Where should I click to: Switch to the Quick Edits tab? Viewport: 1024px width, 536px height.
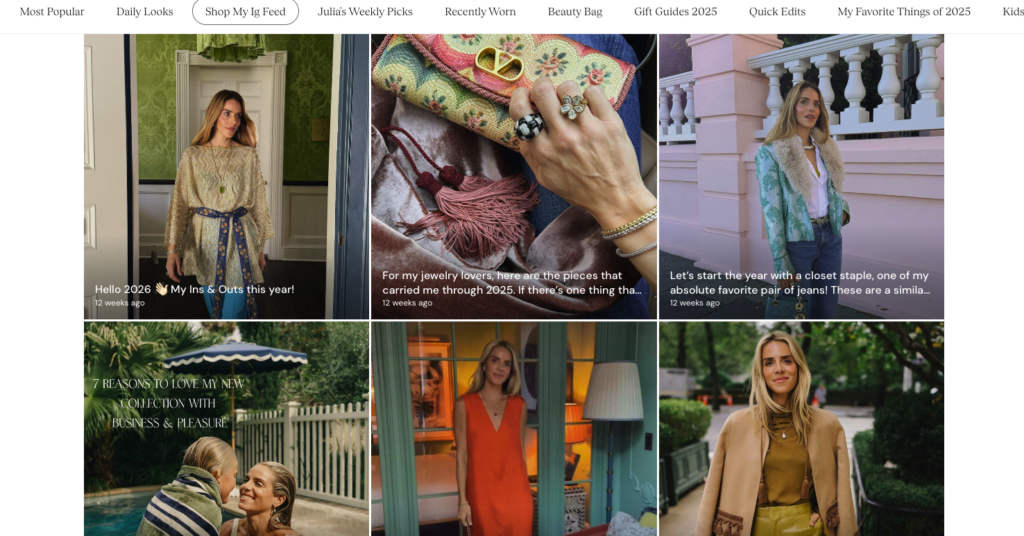click(777, 12)
